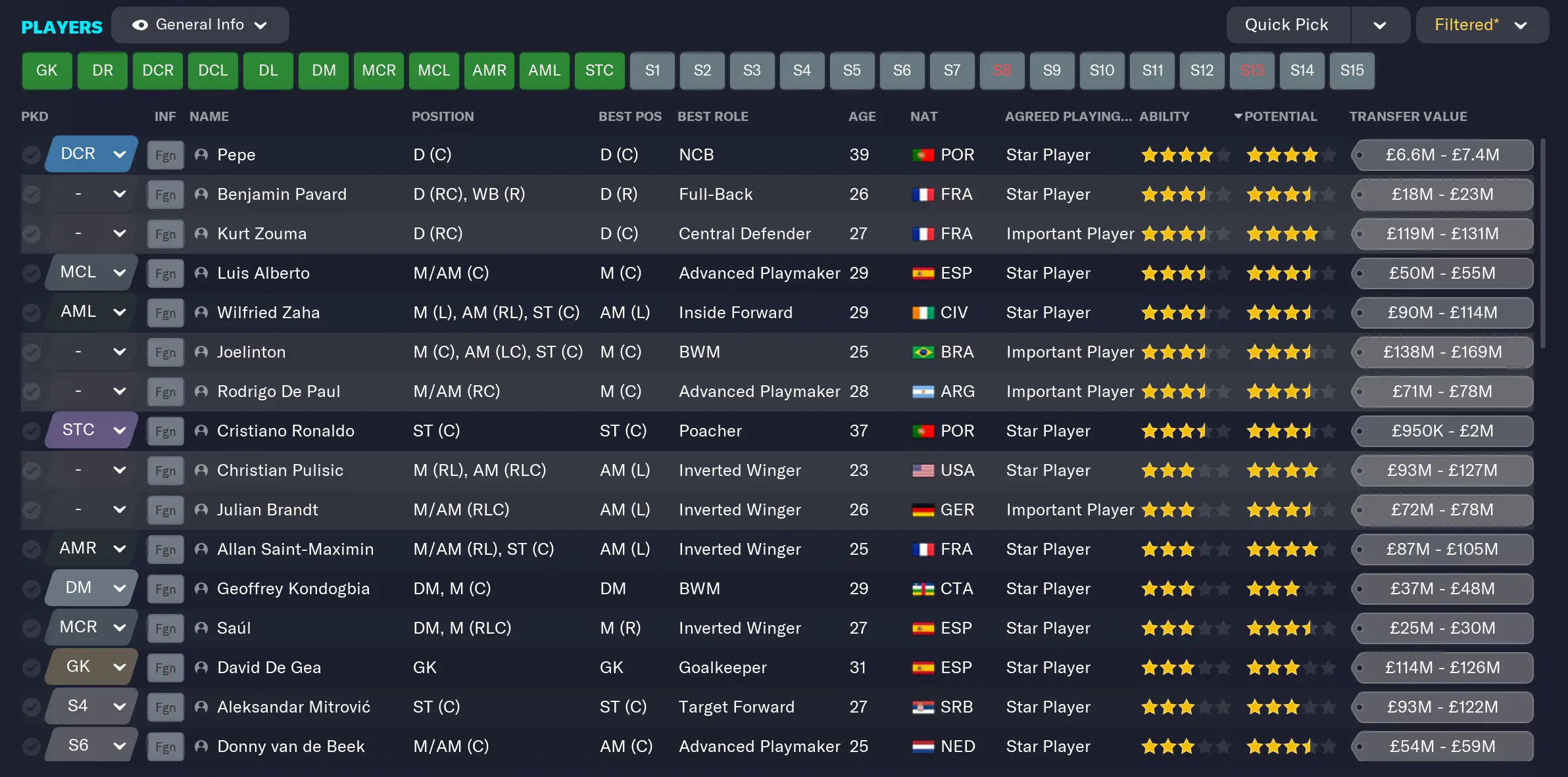Click the Fgn badge beside Donny van de Beek
1568x777 pixels.
pos(165,747)
